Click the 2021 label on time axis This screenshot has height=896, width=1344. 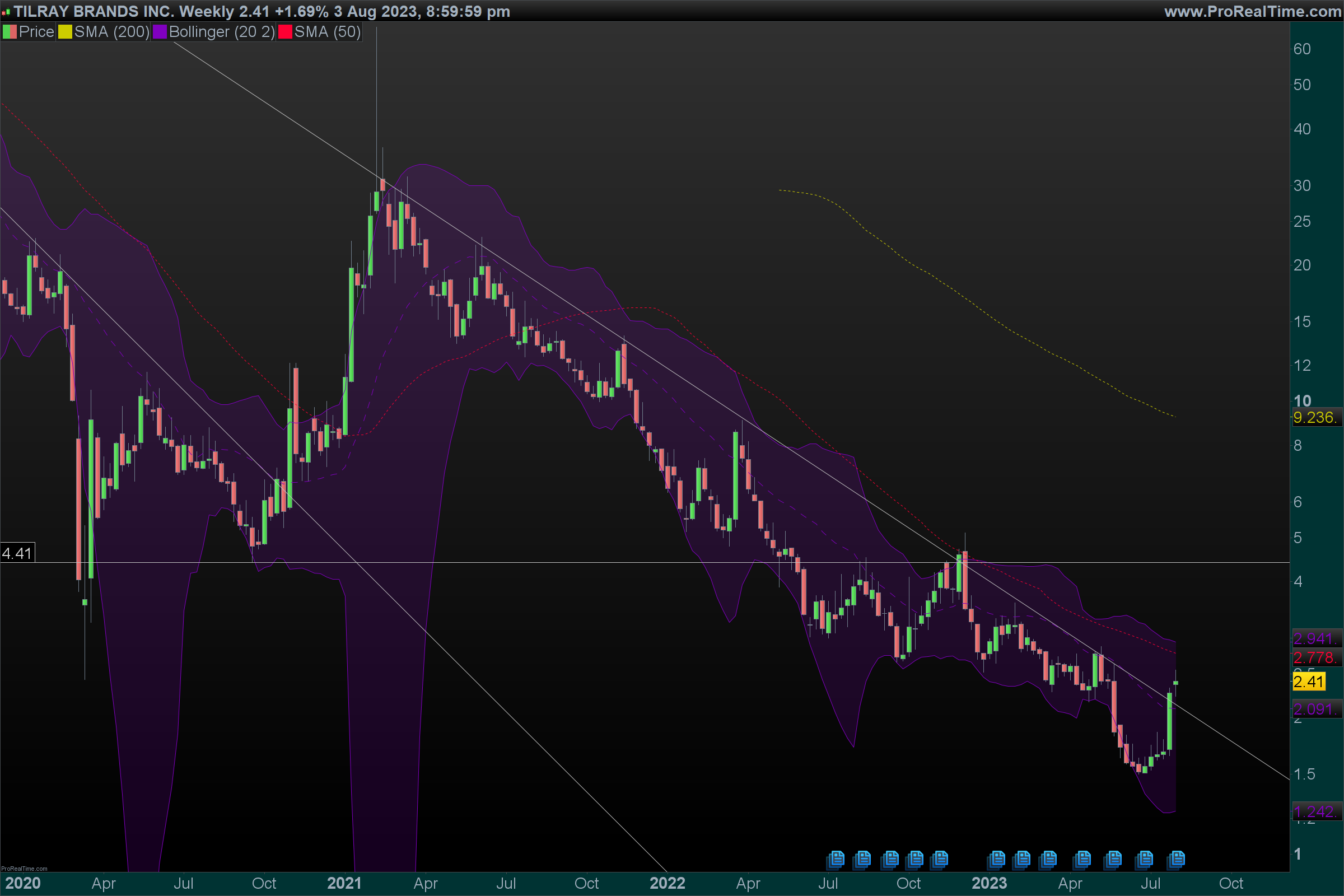click(344, 884)
